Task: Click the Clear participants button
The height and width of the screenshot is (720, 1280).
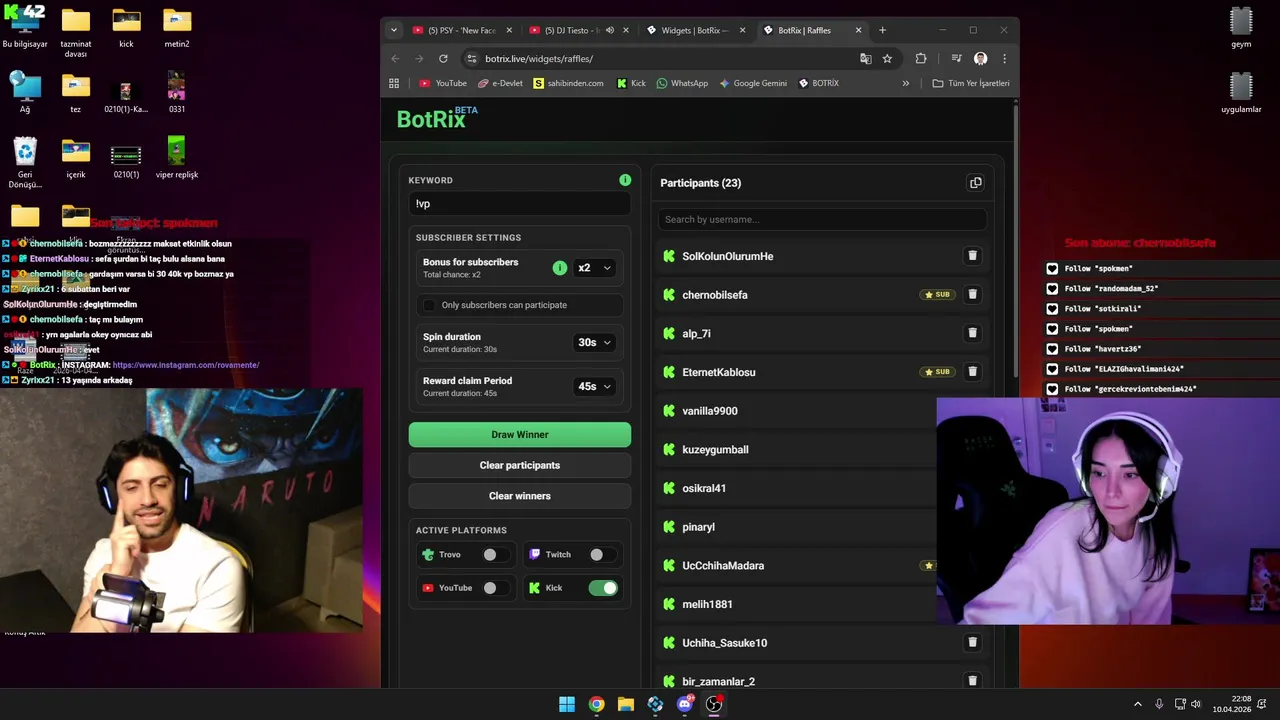Action: [520, 465]
